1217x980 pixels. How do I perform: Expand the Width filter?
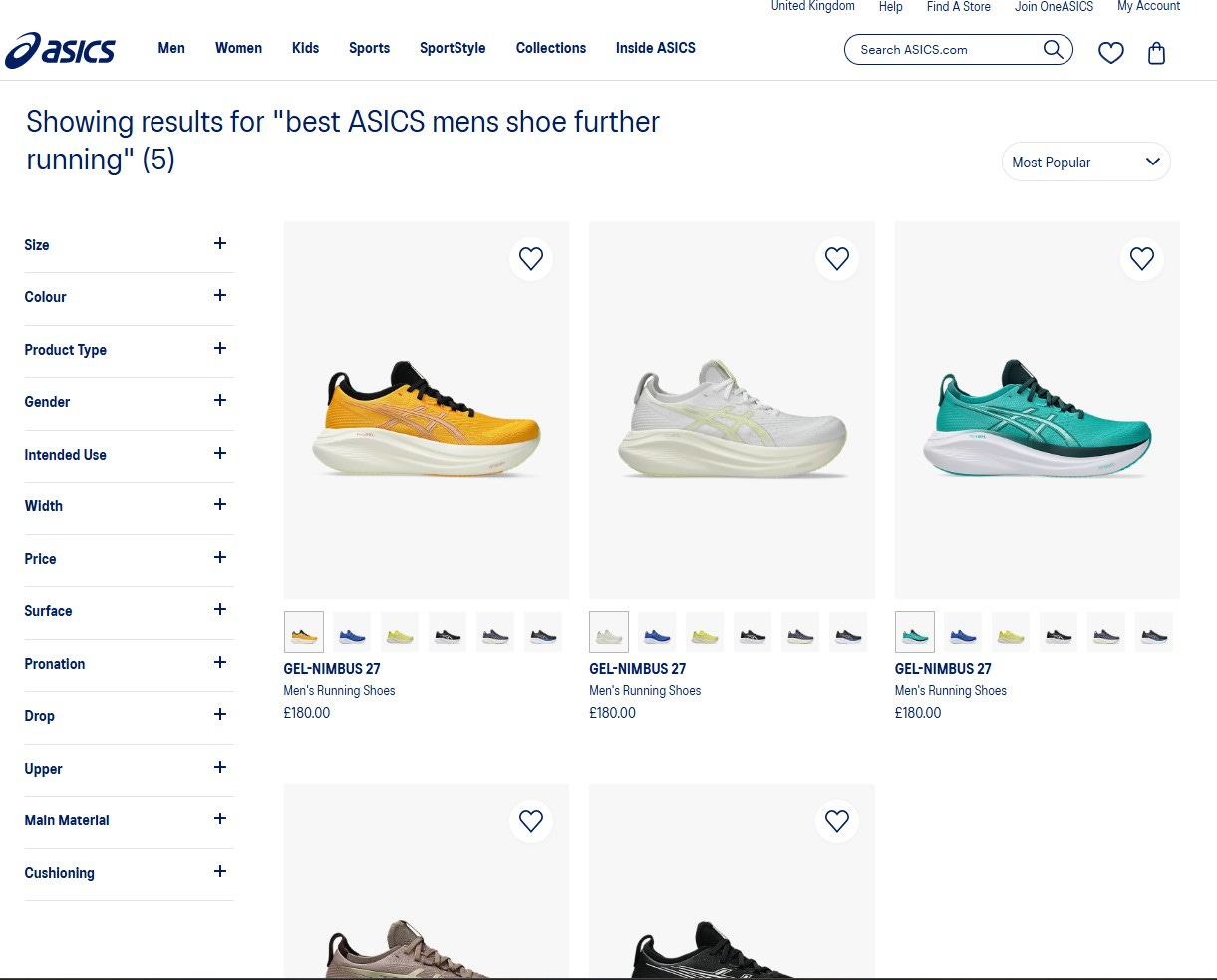[x=129, y=506]
